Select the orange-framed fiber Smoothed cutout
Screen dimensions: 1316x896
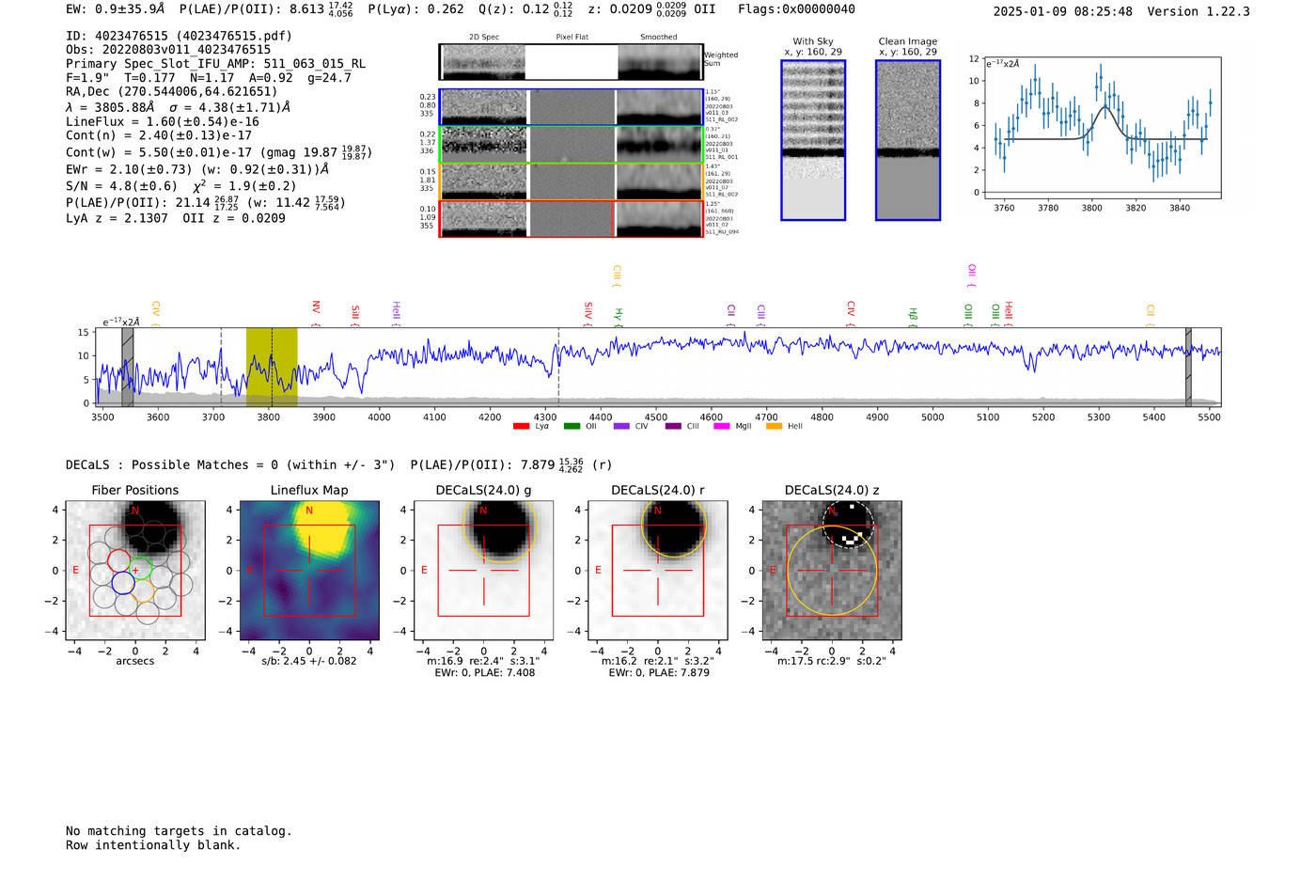click(660, 181)
